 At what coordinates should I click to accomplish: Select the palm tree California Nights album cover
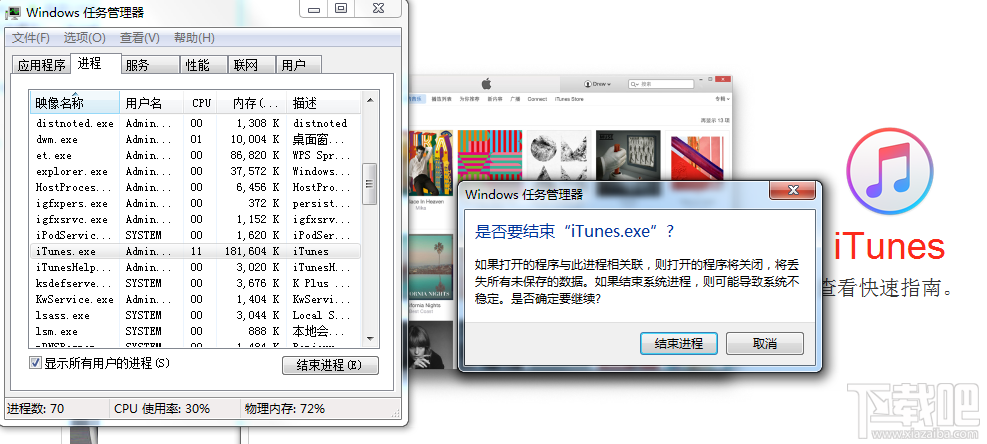tap(431, 267)
